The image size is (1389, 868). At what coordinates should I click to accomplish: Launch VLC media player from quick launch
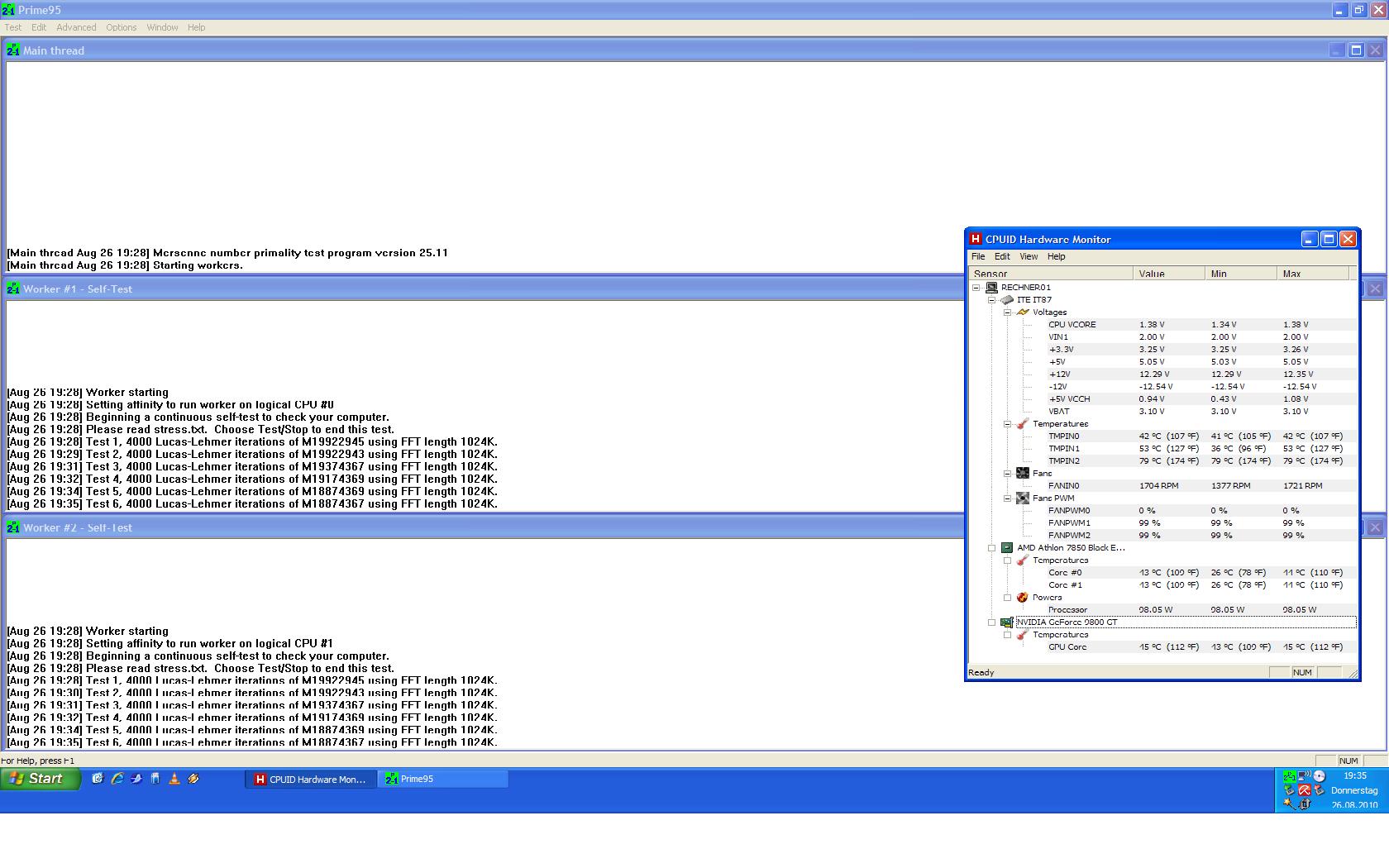[174, 779]
